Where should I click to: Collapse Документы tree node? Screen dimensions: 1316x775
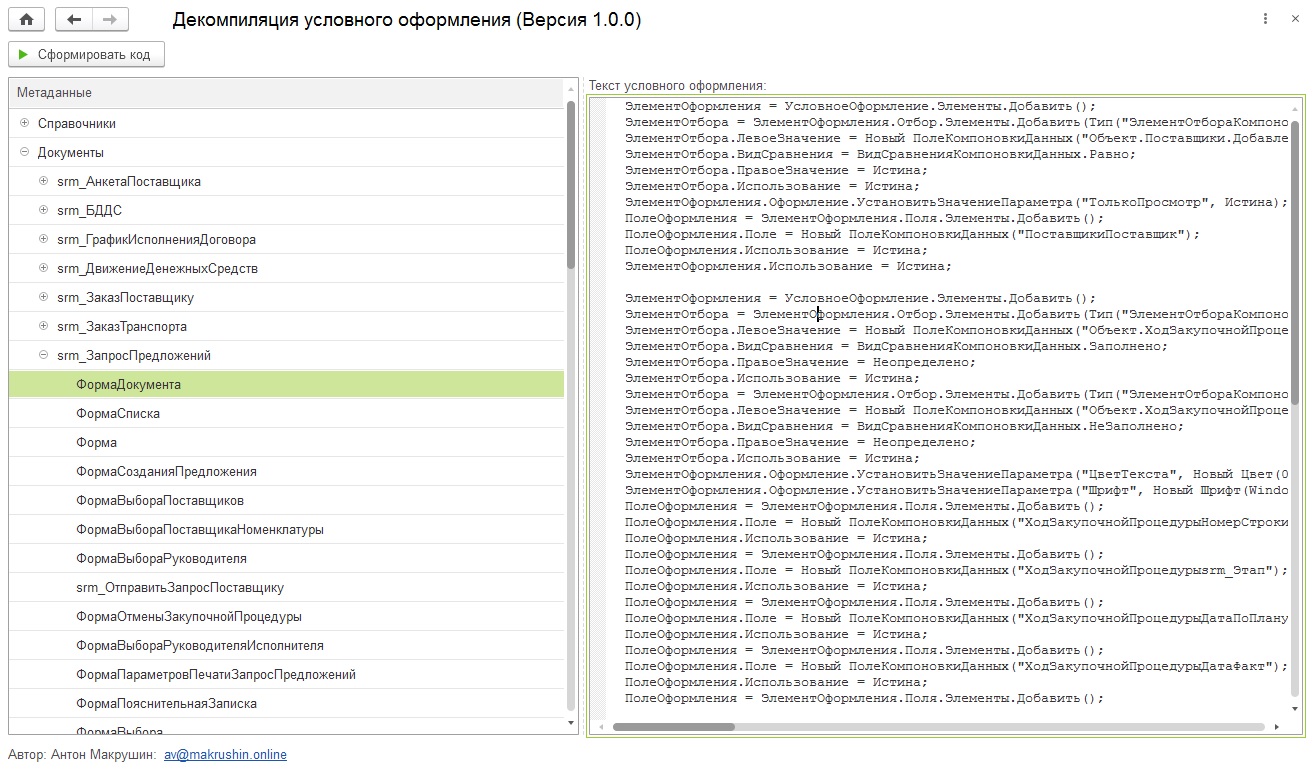pyautogui.click(x=24, y=152)
